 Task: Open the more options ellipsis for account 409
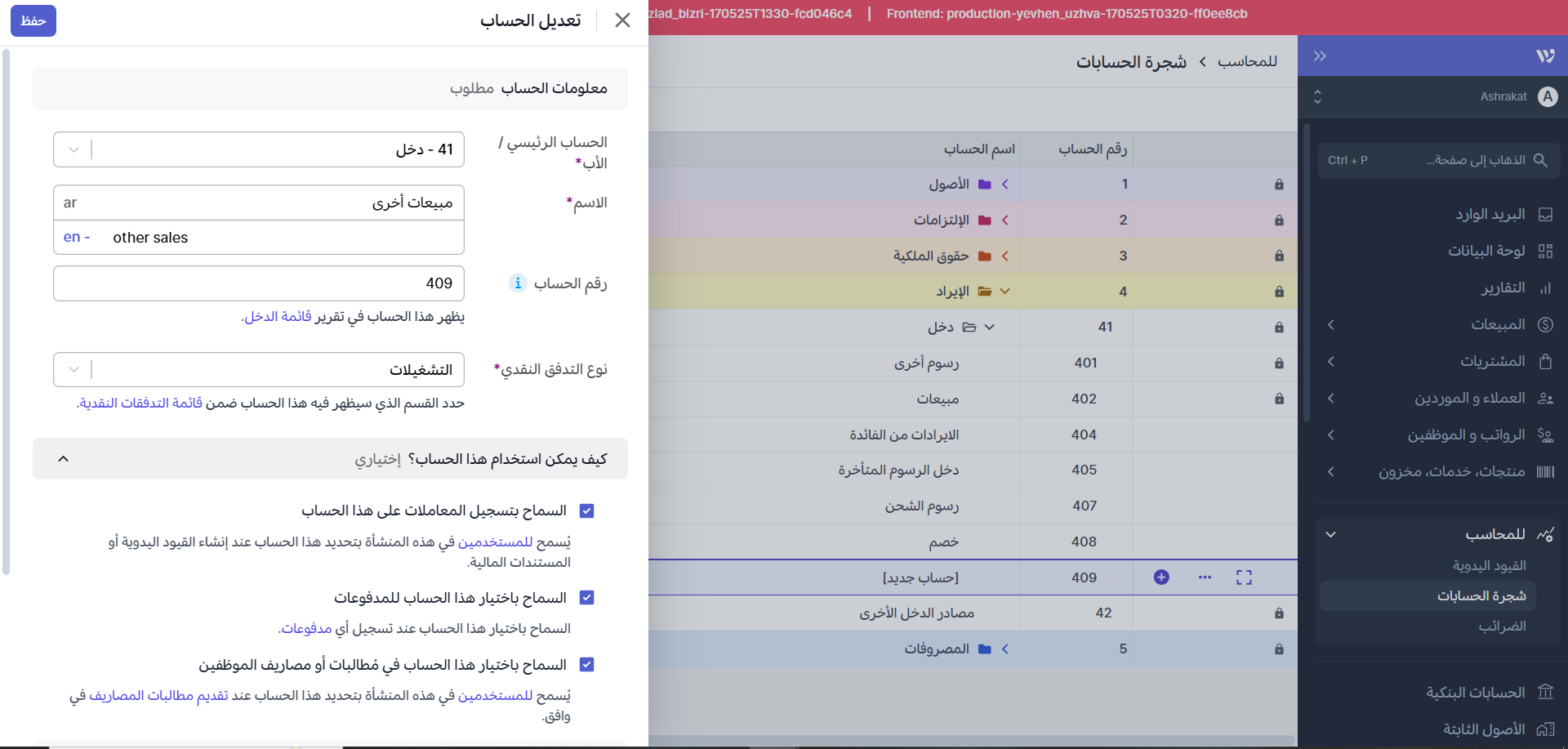tap(1204, 577)
